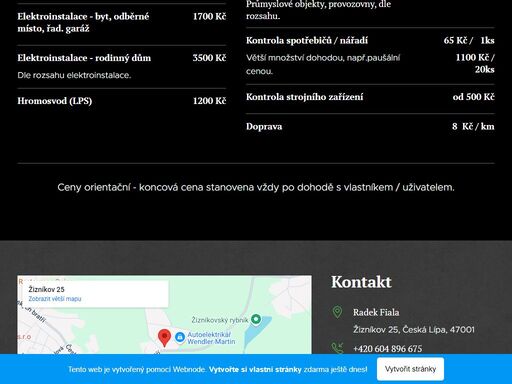512x384 pixels.
Task: Click the Radek Fiala contact name
Action: tap(376, 312)
